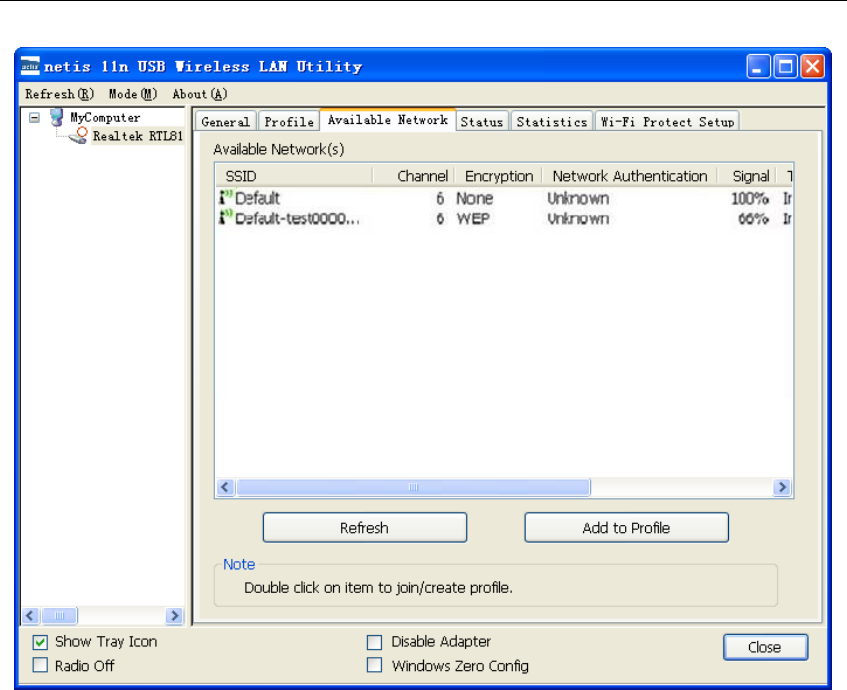Image resolution: width=847 pixels, height=690 pixels.
Task: Click the Realtek wireless adapter icon
Action: point(79,136)
